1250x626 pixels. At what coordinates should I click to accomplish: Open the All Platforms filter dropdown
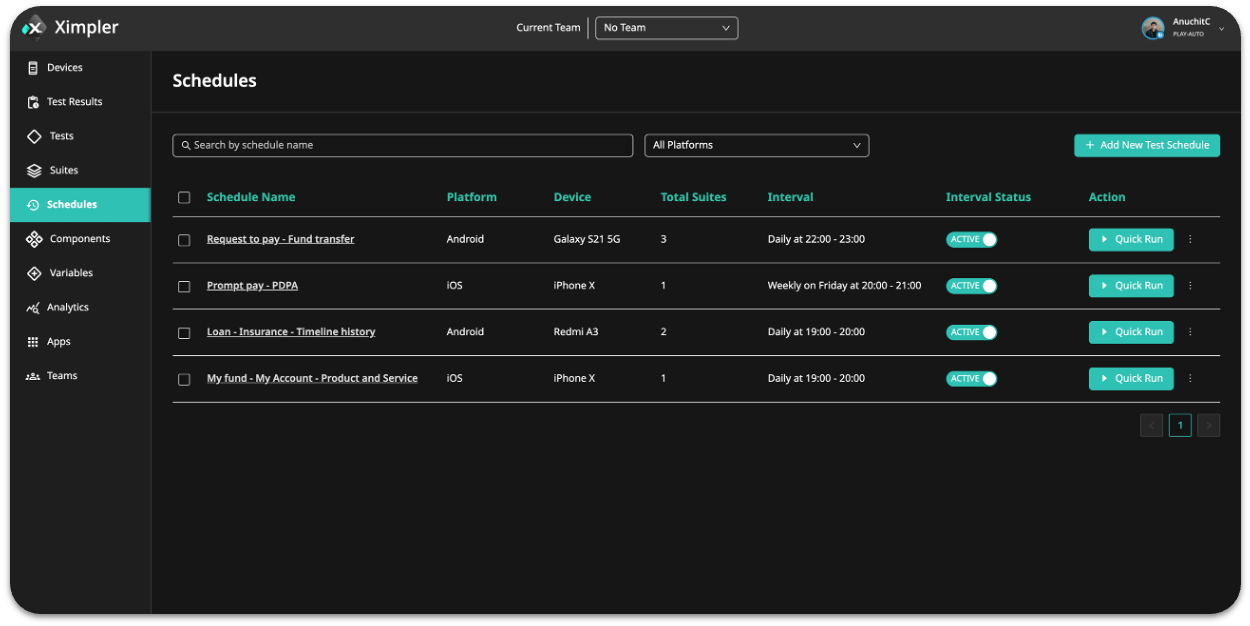click(x=756, y=146)
